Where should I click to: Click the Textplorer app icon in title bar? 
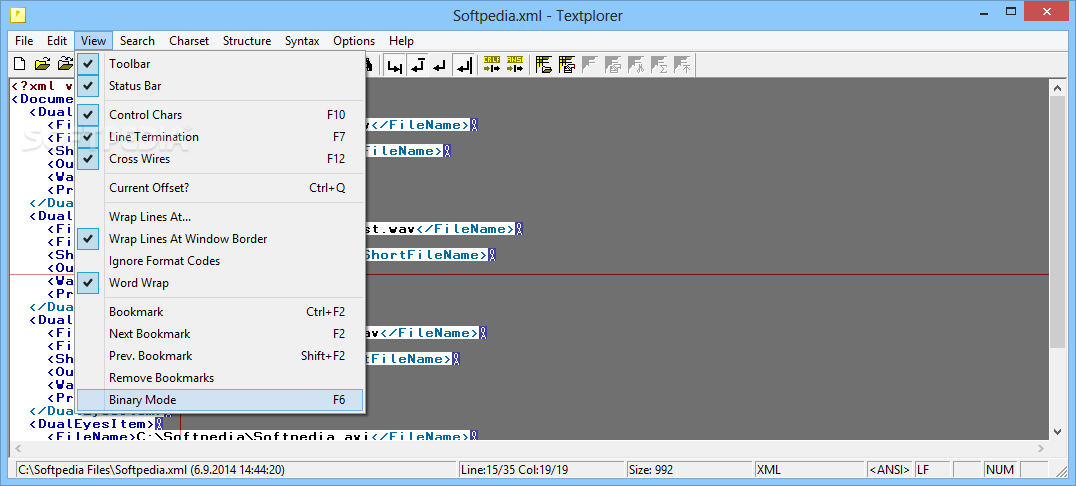(x=19, y=14)
